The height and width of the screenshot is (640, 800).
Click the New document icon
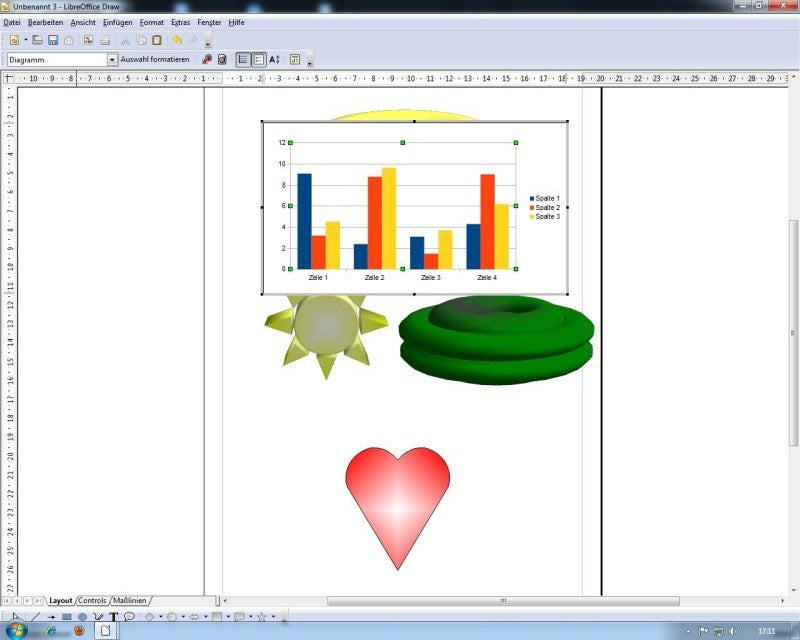point(14,40)
